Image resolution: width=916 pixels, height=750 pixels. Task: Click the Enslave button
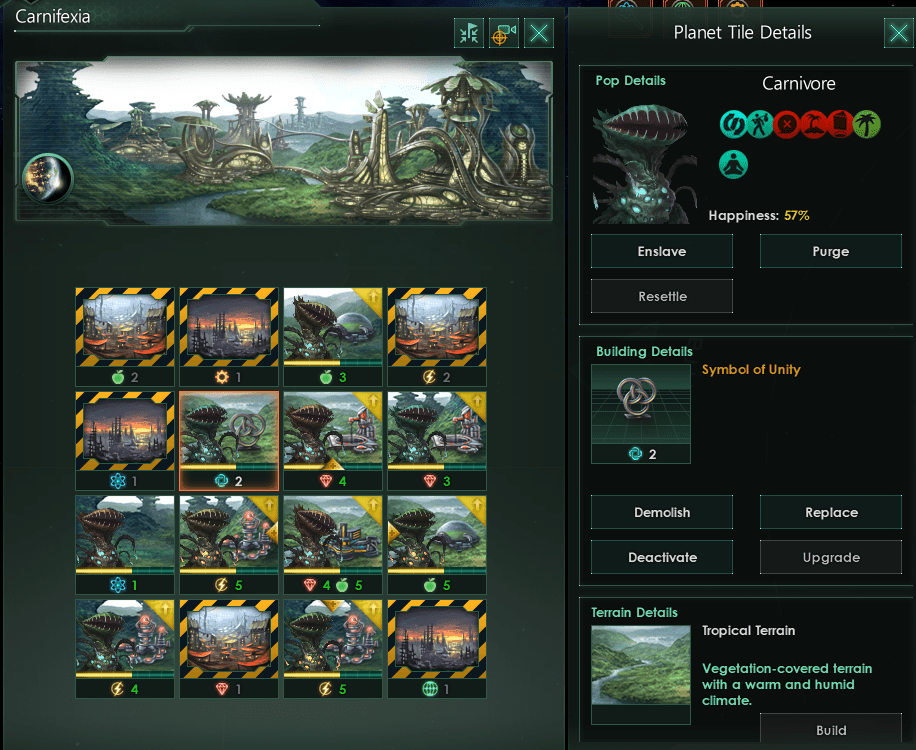[662, 251]
